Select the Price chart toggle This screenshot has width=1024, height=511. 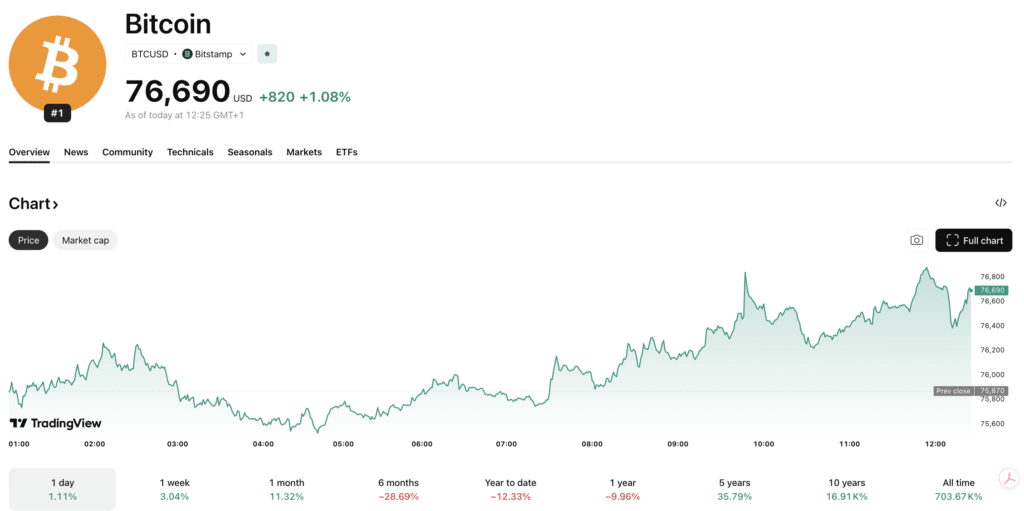tap(28, 240)
